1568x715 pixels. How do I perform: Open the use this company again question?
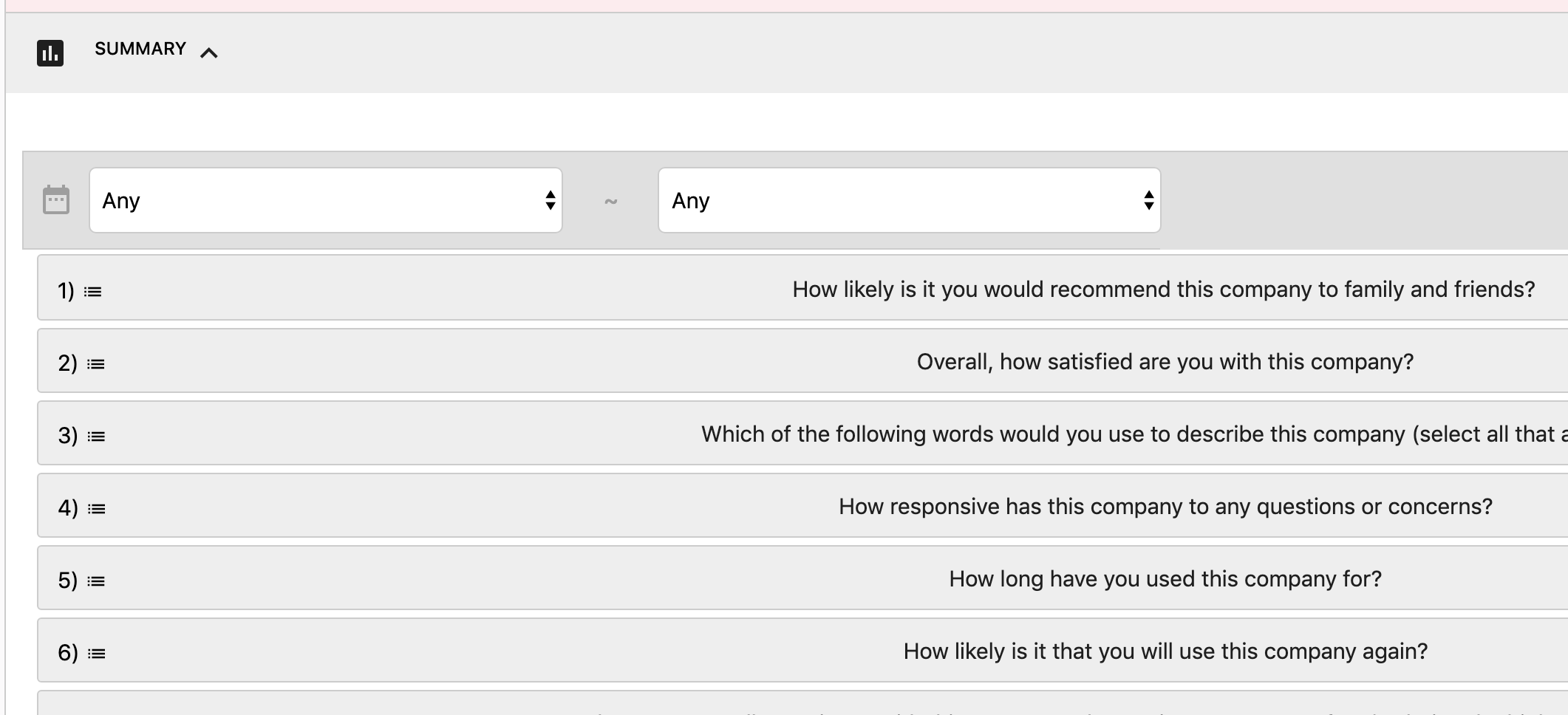pyautogui.click(x=1165, y=651)
